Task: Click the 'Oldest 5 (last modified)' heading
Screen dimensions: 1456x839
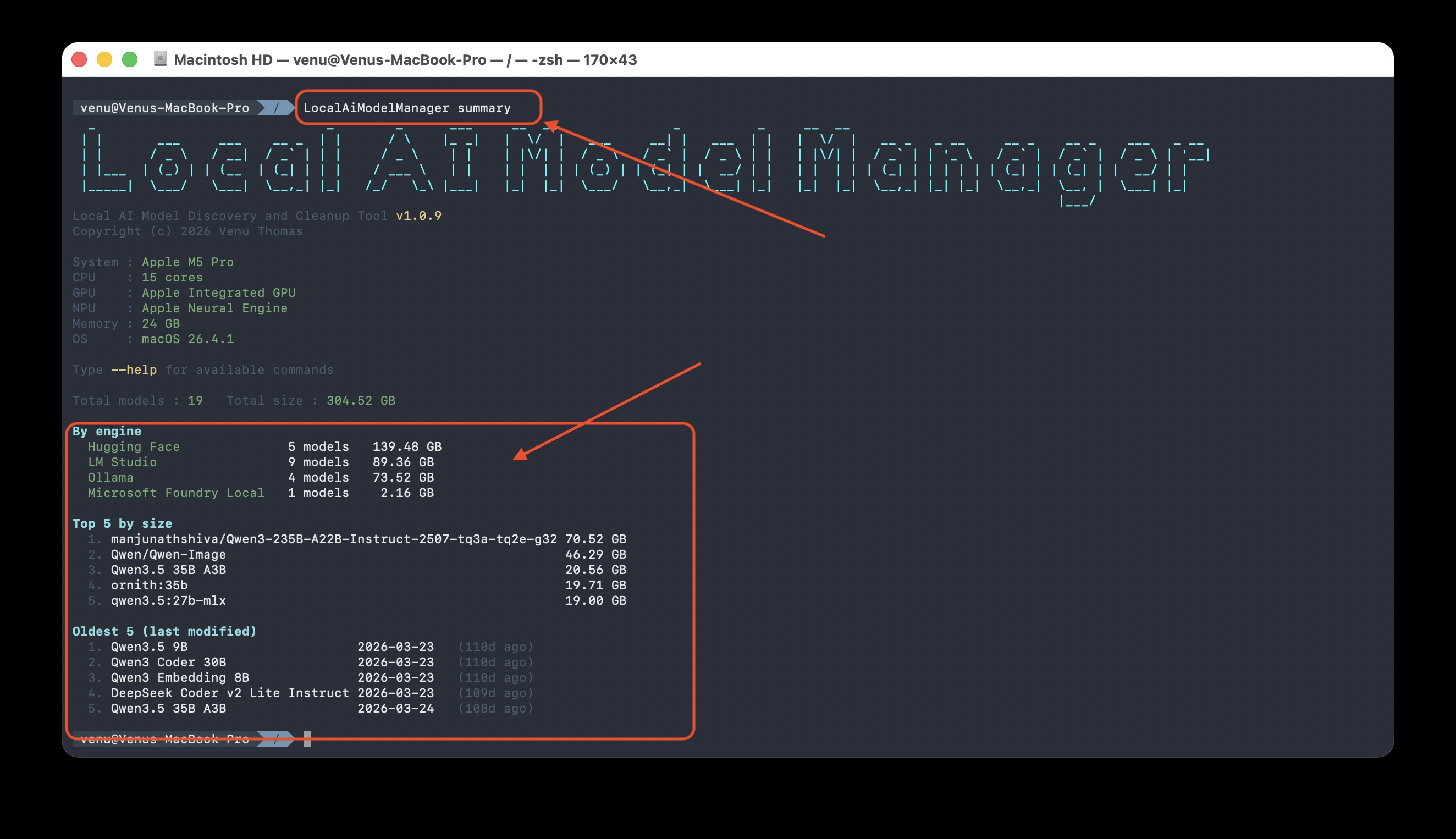Action: [165, 631]
